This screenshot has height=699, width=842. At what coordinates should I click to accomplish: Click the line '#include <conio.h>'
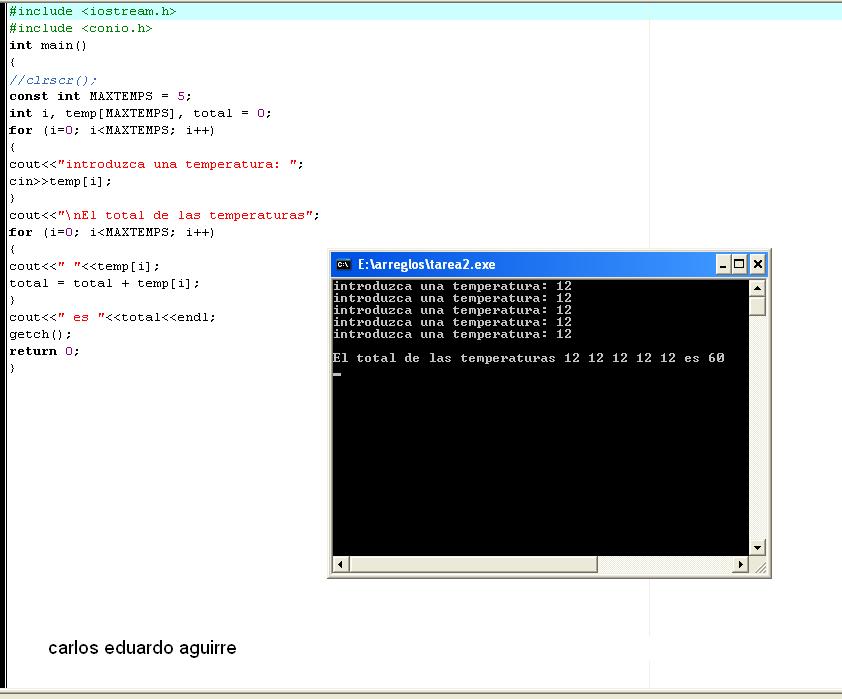coord(81,28)
